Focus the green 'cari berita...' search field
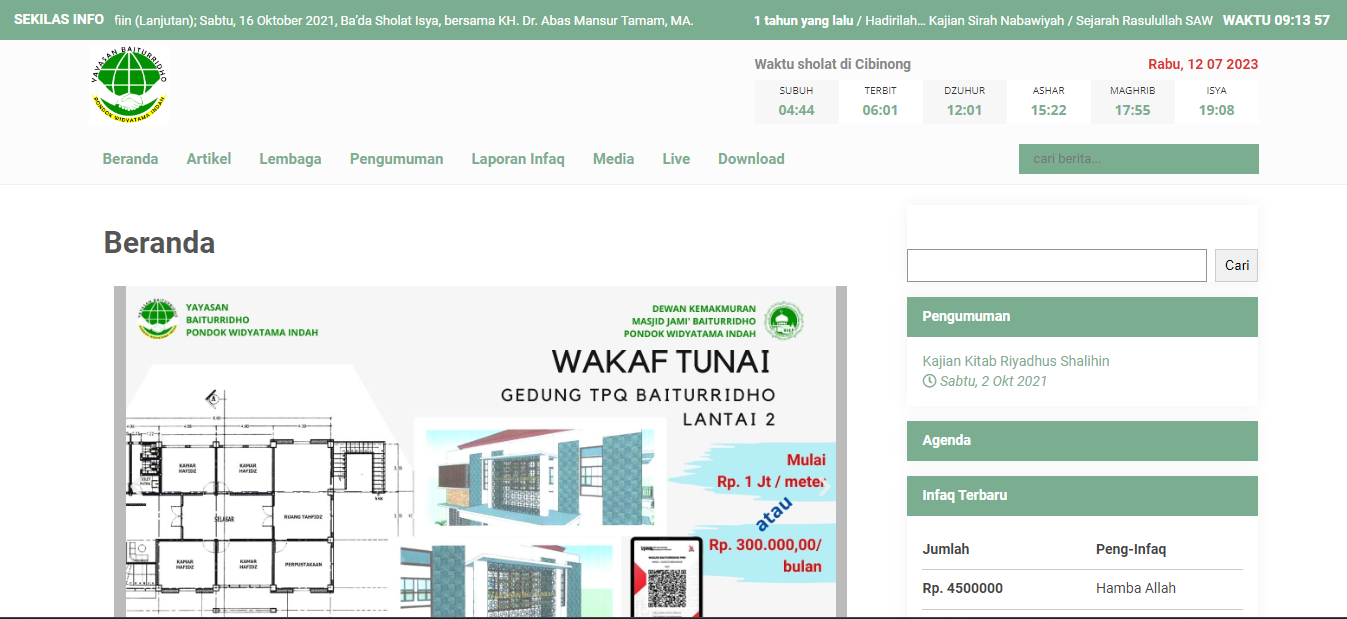 click(x=1138, y=159)
